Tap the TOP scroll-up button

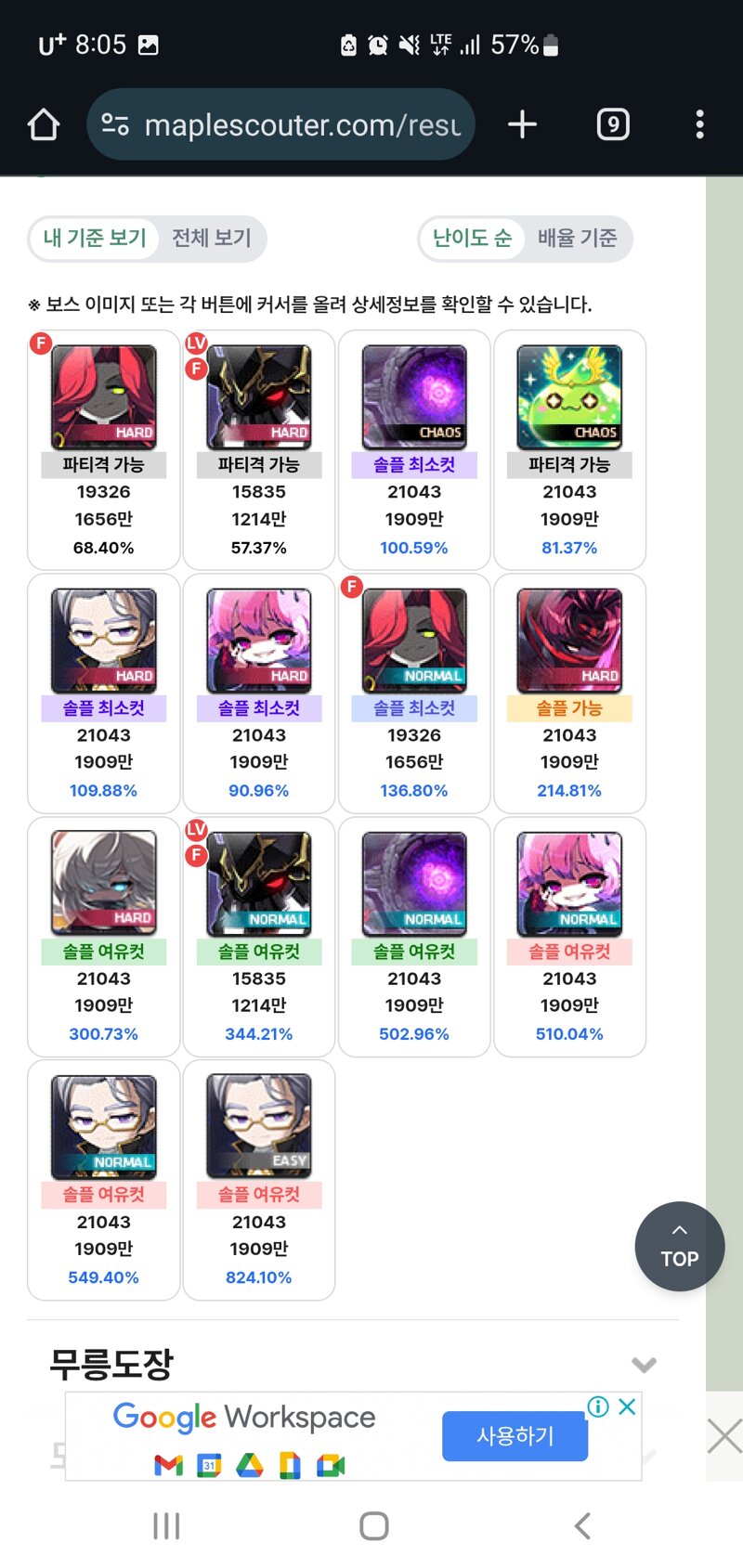pos(680,1247)
